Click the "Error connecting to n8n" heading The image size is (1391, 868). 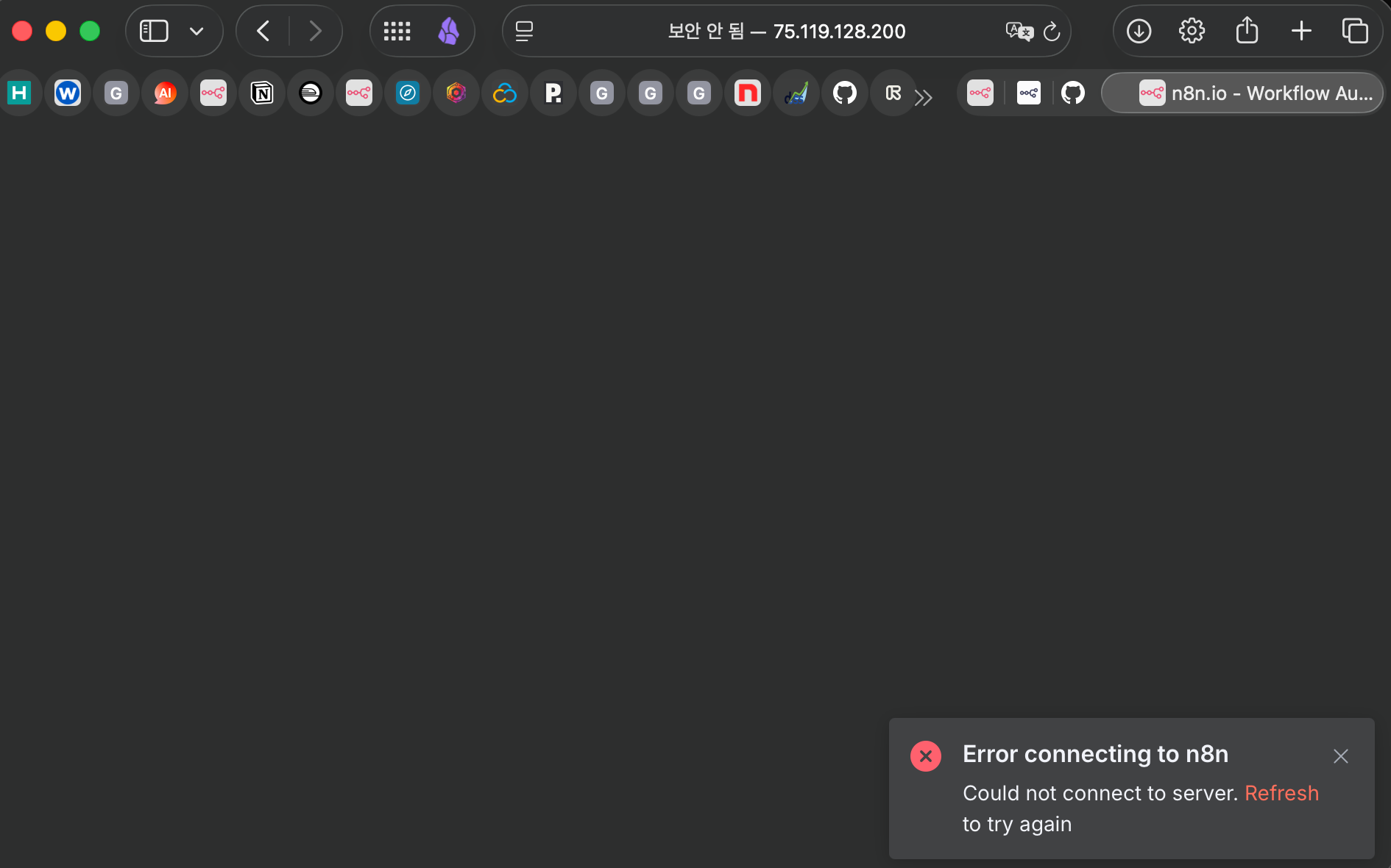(x=1096, y=754)
